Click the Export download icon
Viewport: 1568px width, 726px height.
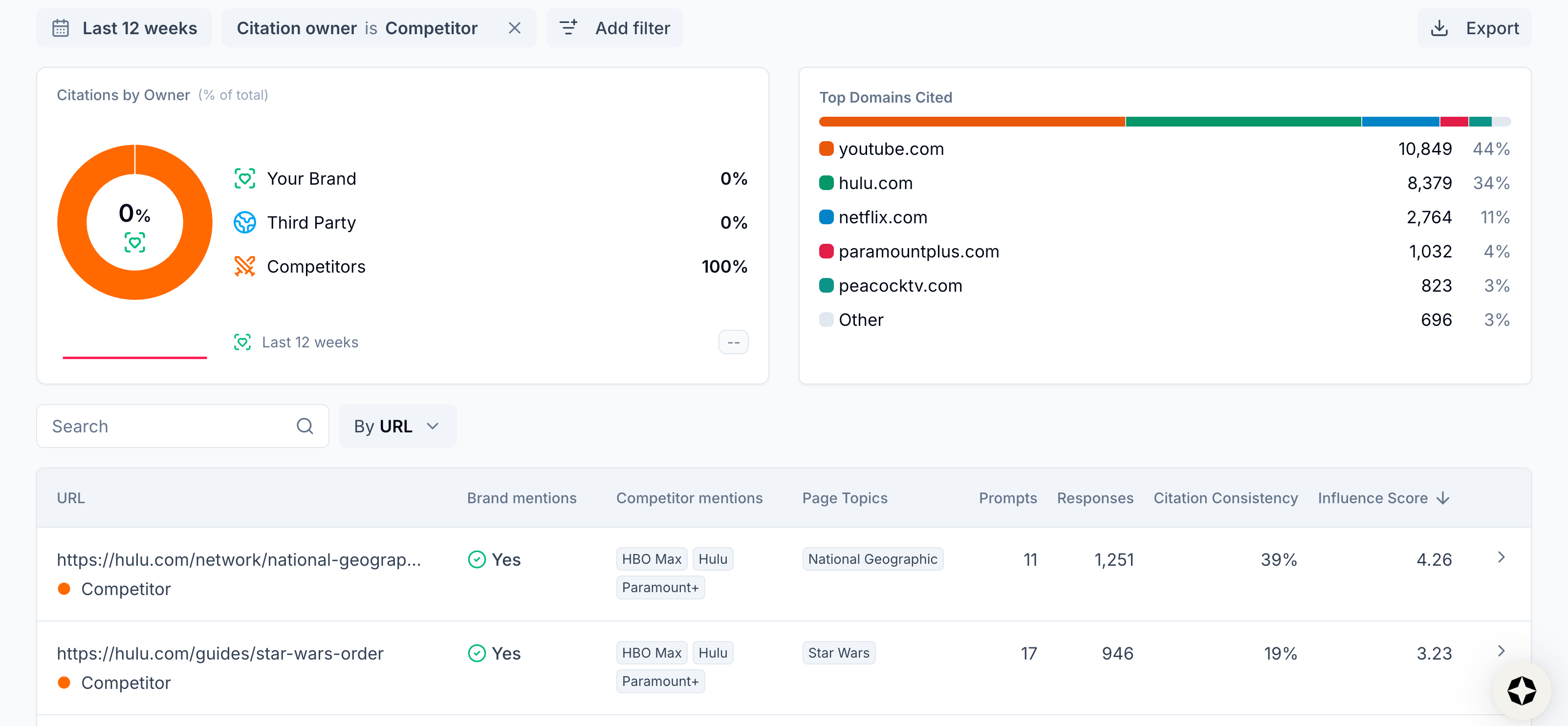point(1439,28)
